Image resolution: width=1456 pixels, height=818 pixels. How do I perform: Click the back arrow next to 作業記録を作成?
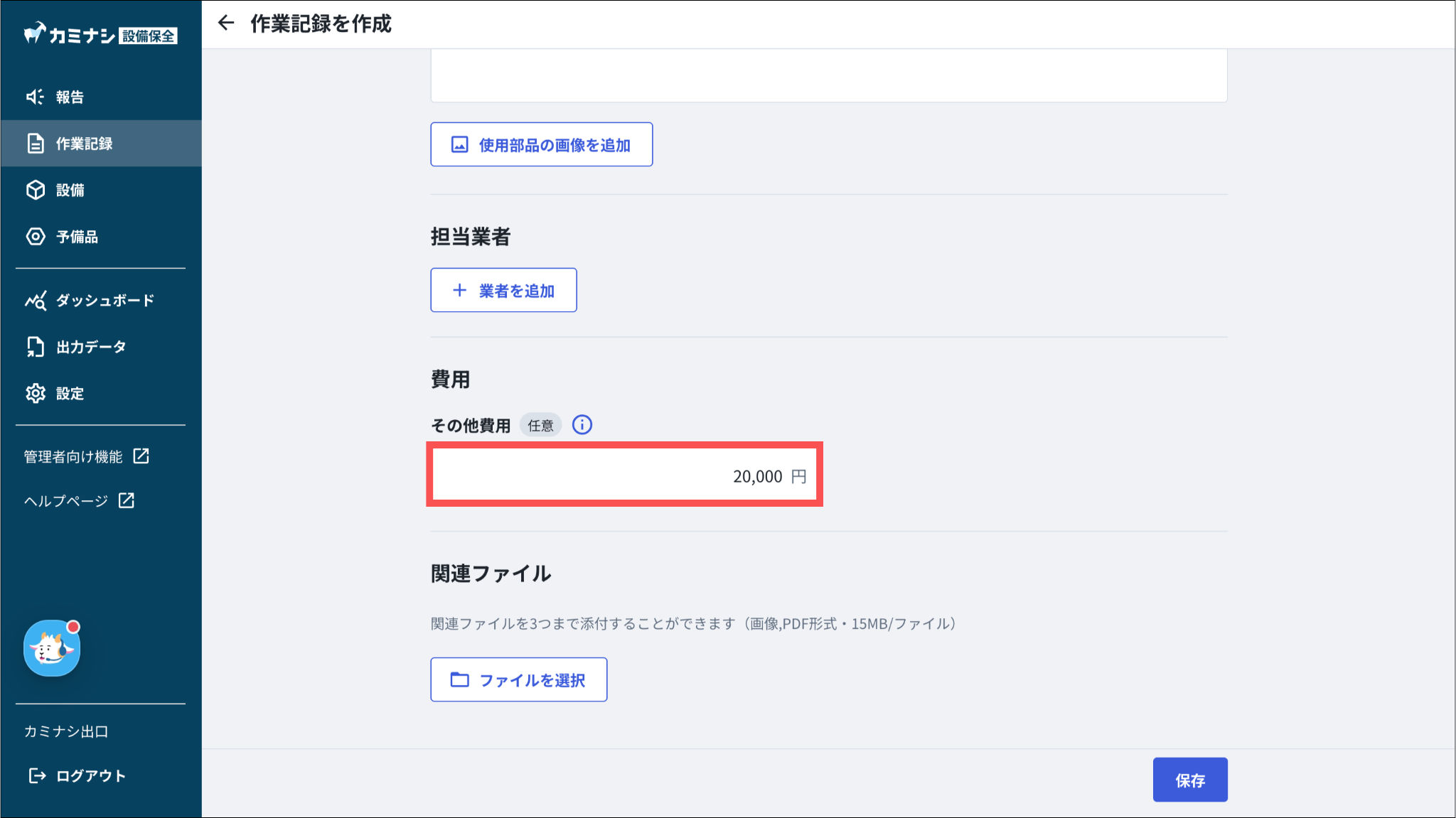226,23
